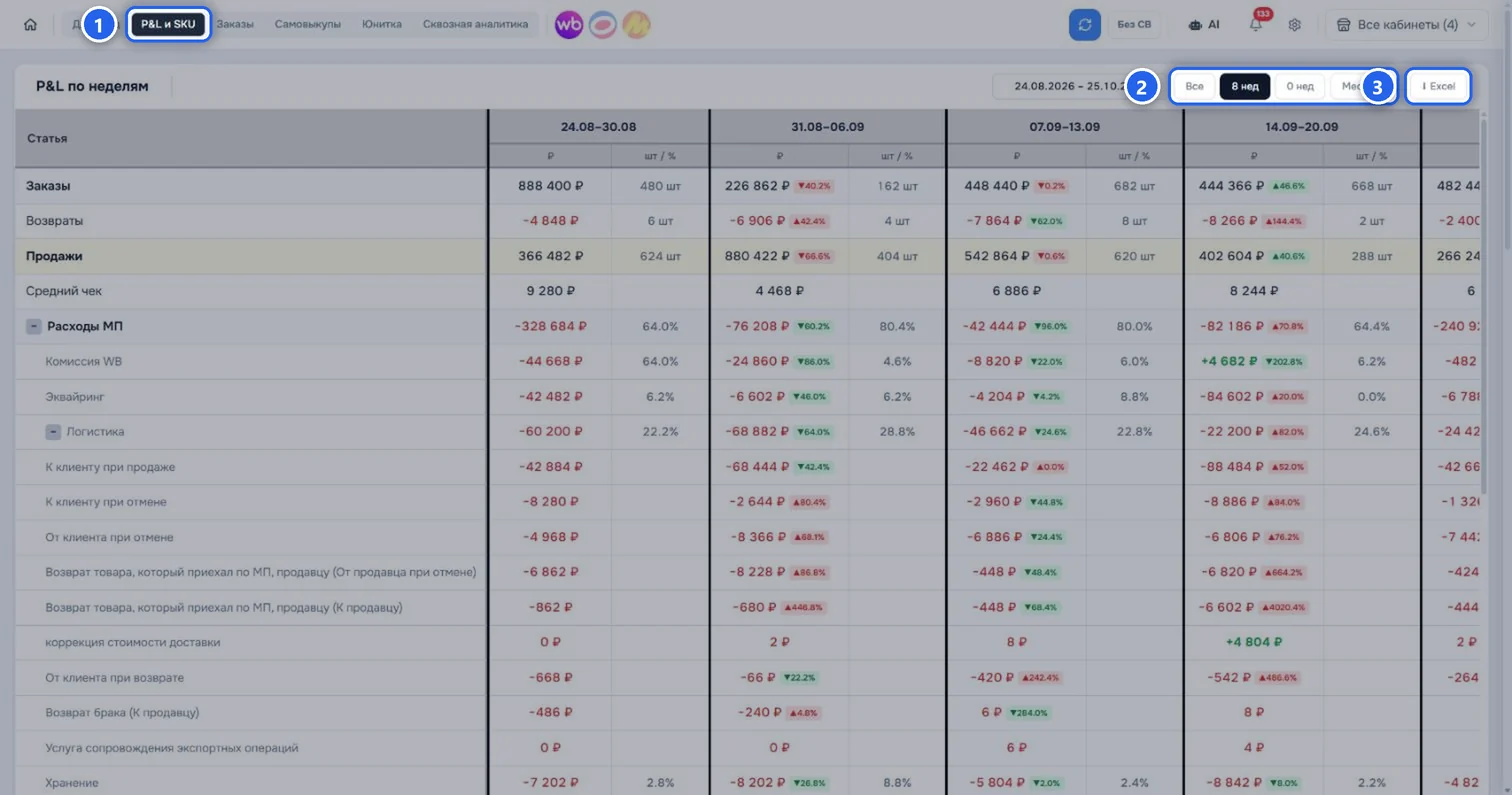Click the "366 482 ₽" sales cell
The width and height of the screenshot is (1512, 795).
pyautogui.click(x=551, y=256)
